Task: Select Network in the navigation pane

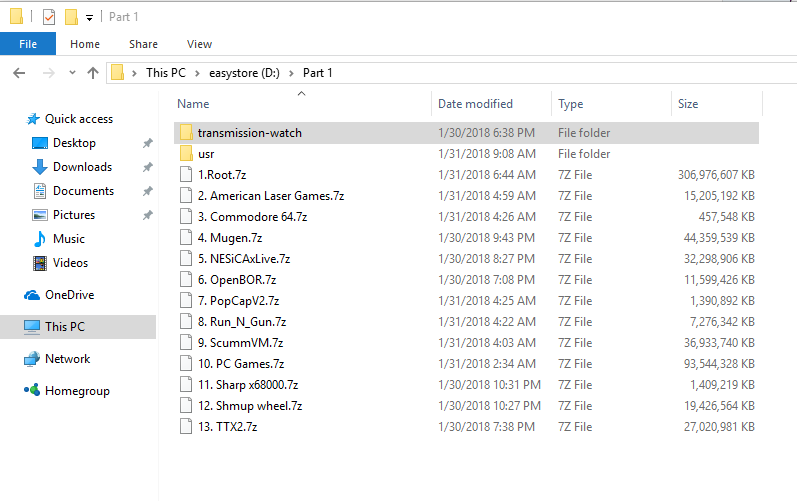Action: (x=68, y=359)
